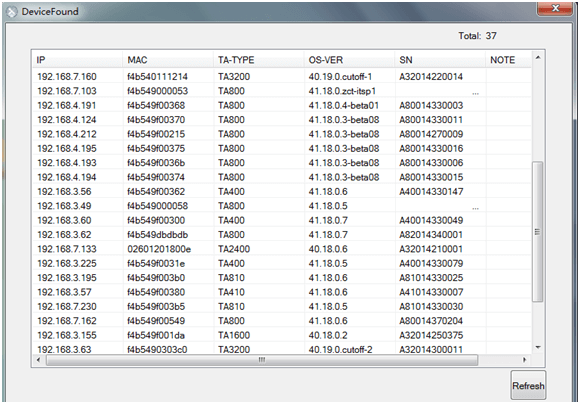Select the device row 192.168.7.160
The height and width of the screenshot is (404, 580).
click(x=282, y=77)
